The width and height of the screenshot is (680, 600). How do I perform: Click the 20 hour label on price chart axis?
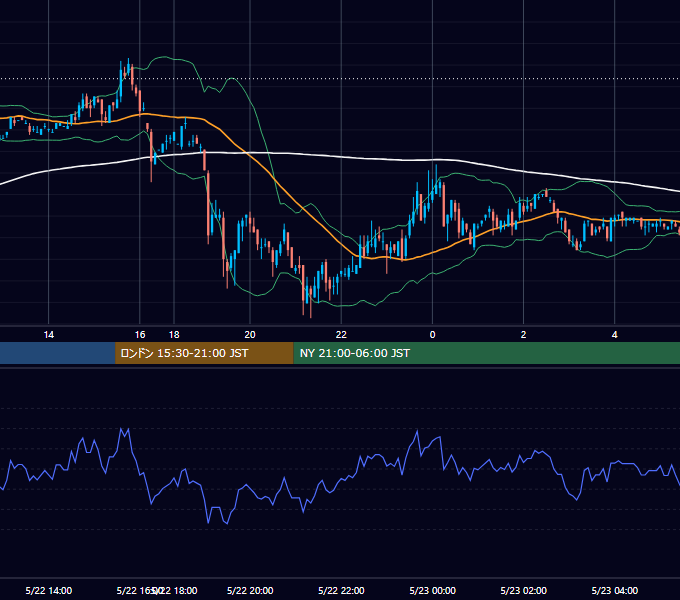pos(250,335)
